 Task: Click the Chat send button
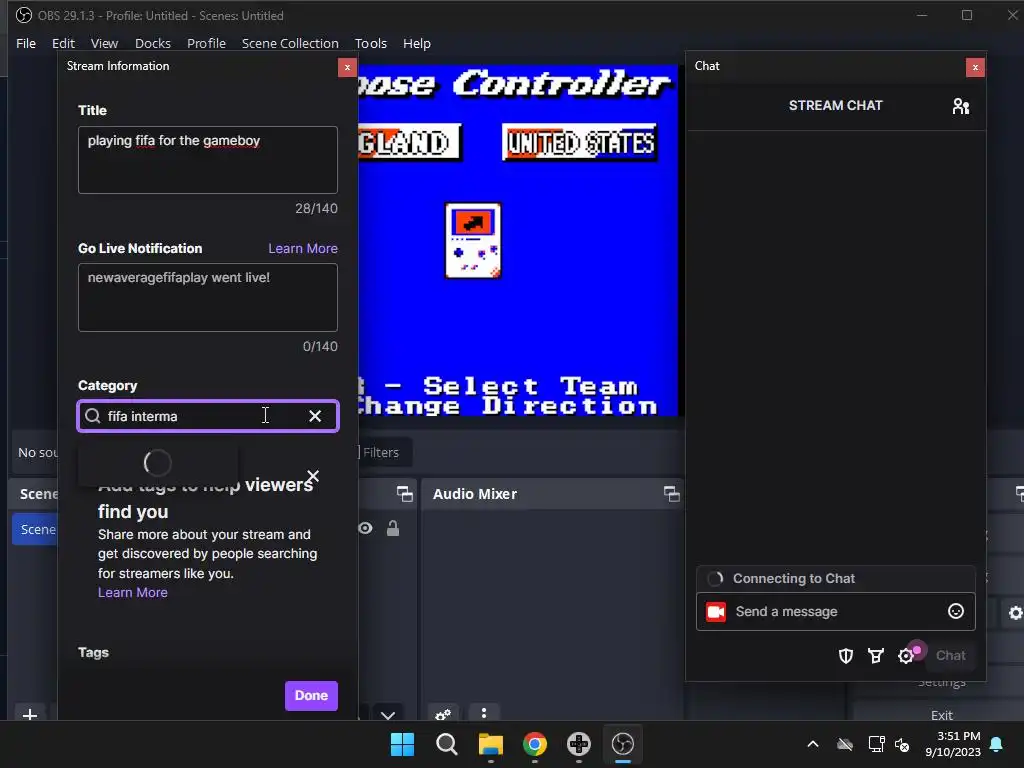pyautogui.click(x=950, y=656)
